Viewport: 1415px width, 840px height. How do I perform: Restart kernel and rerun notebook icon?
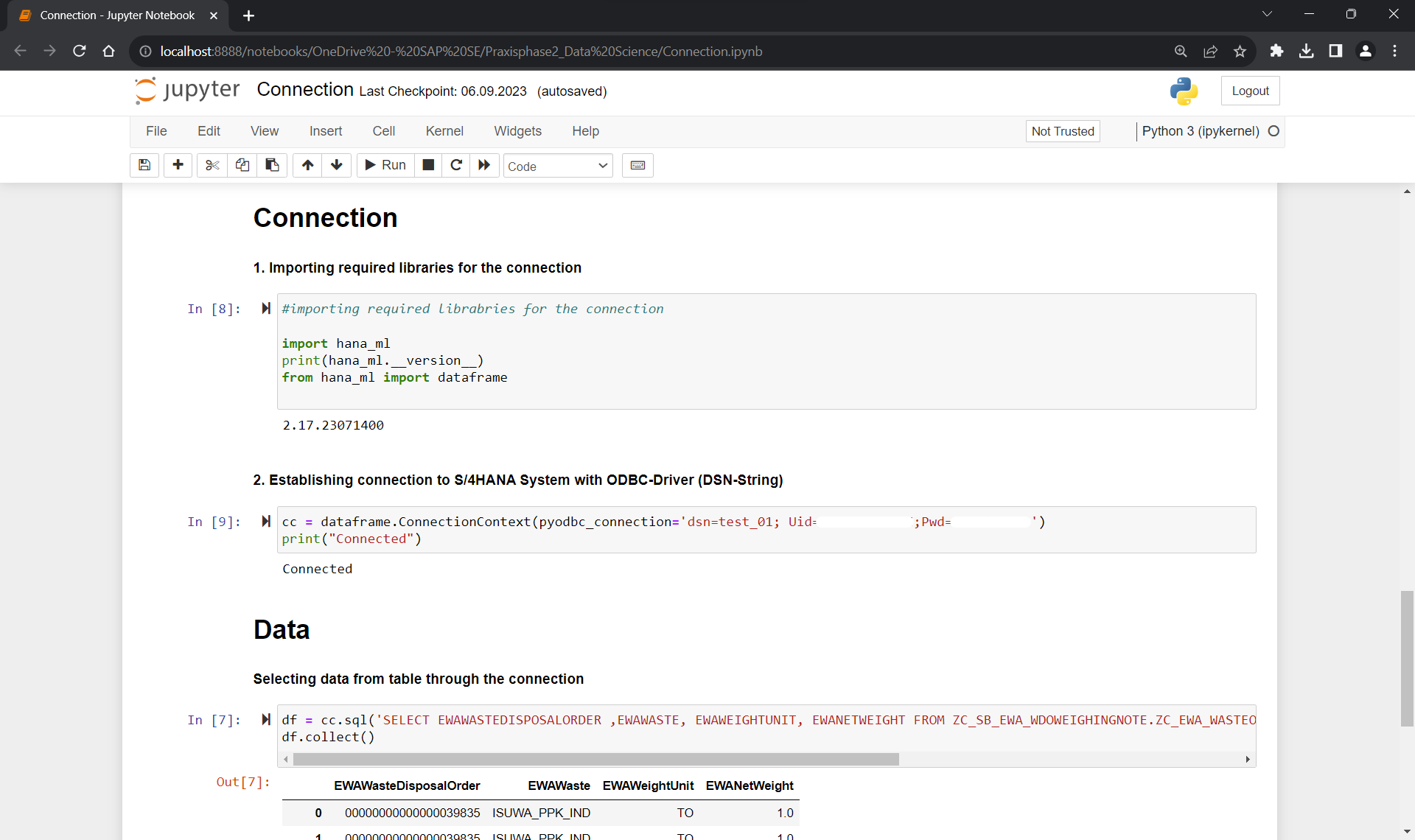pos(484,165)
